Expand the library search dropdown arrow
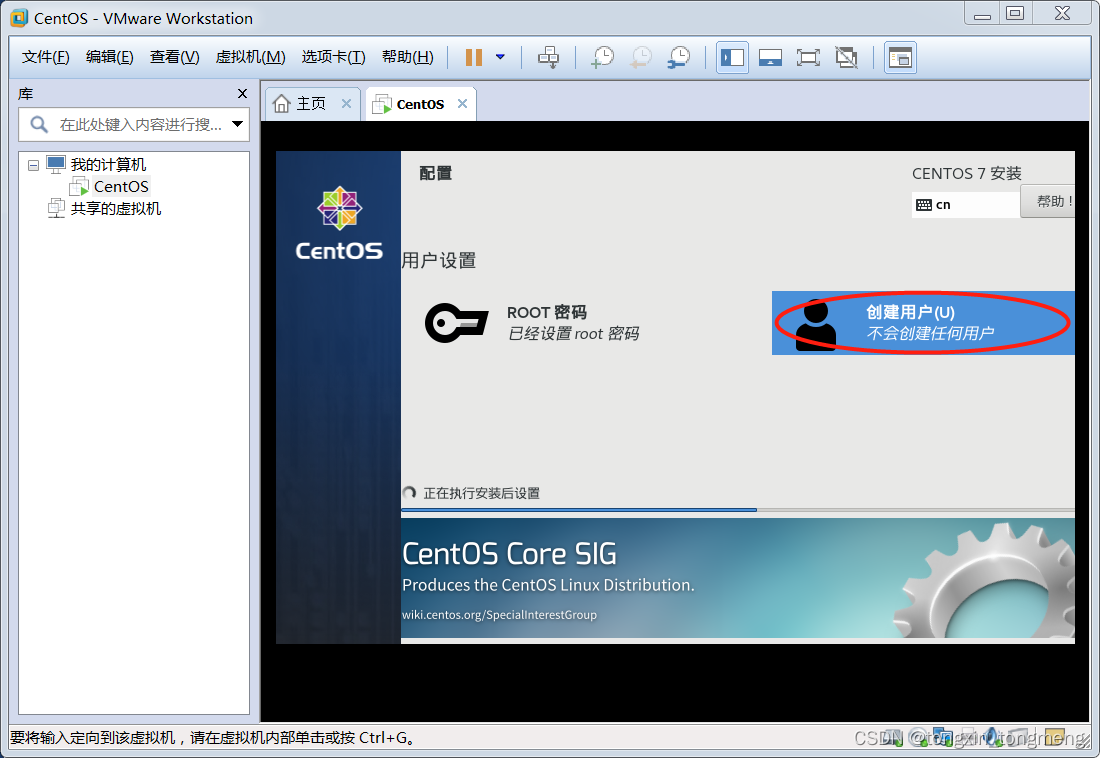Screen dimensions: 1100x758 [x=238, y=124]
